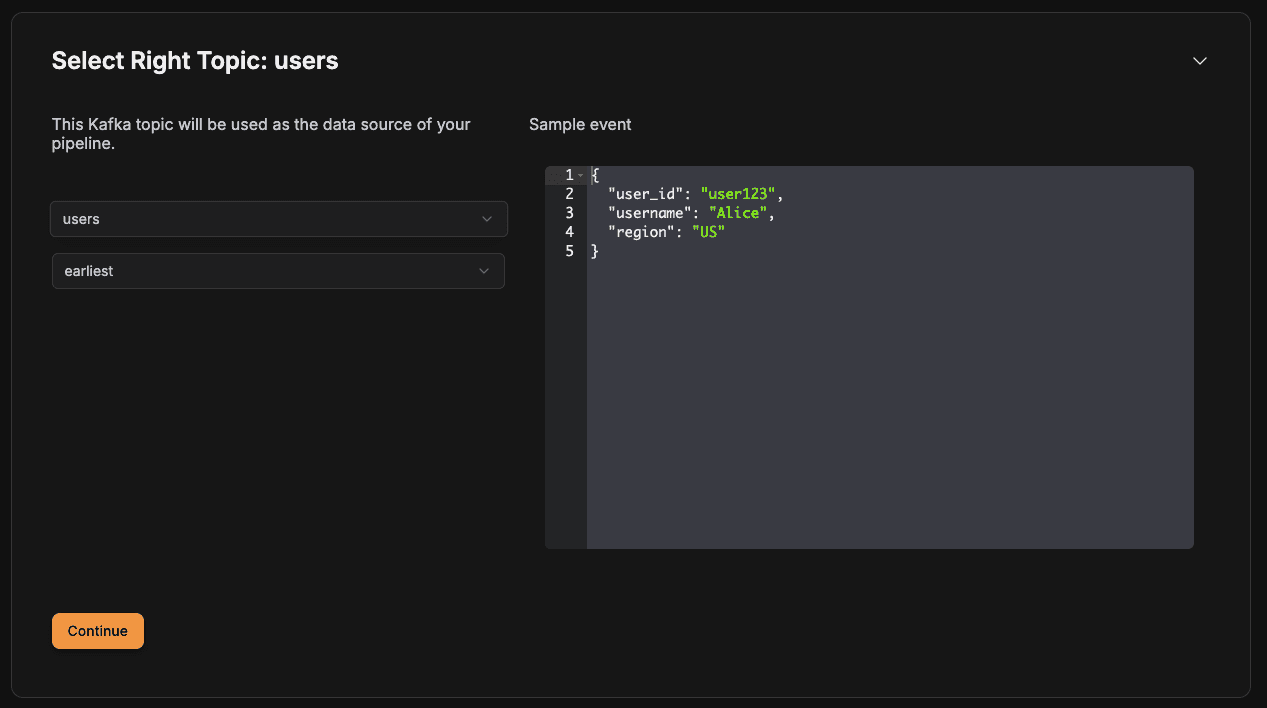Collapse the Select Right Topic section chevron
The height and width of the screenshot is (708, 1267).
pos(1200,61)
